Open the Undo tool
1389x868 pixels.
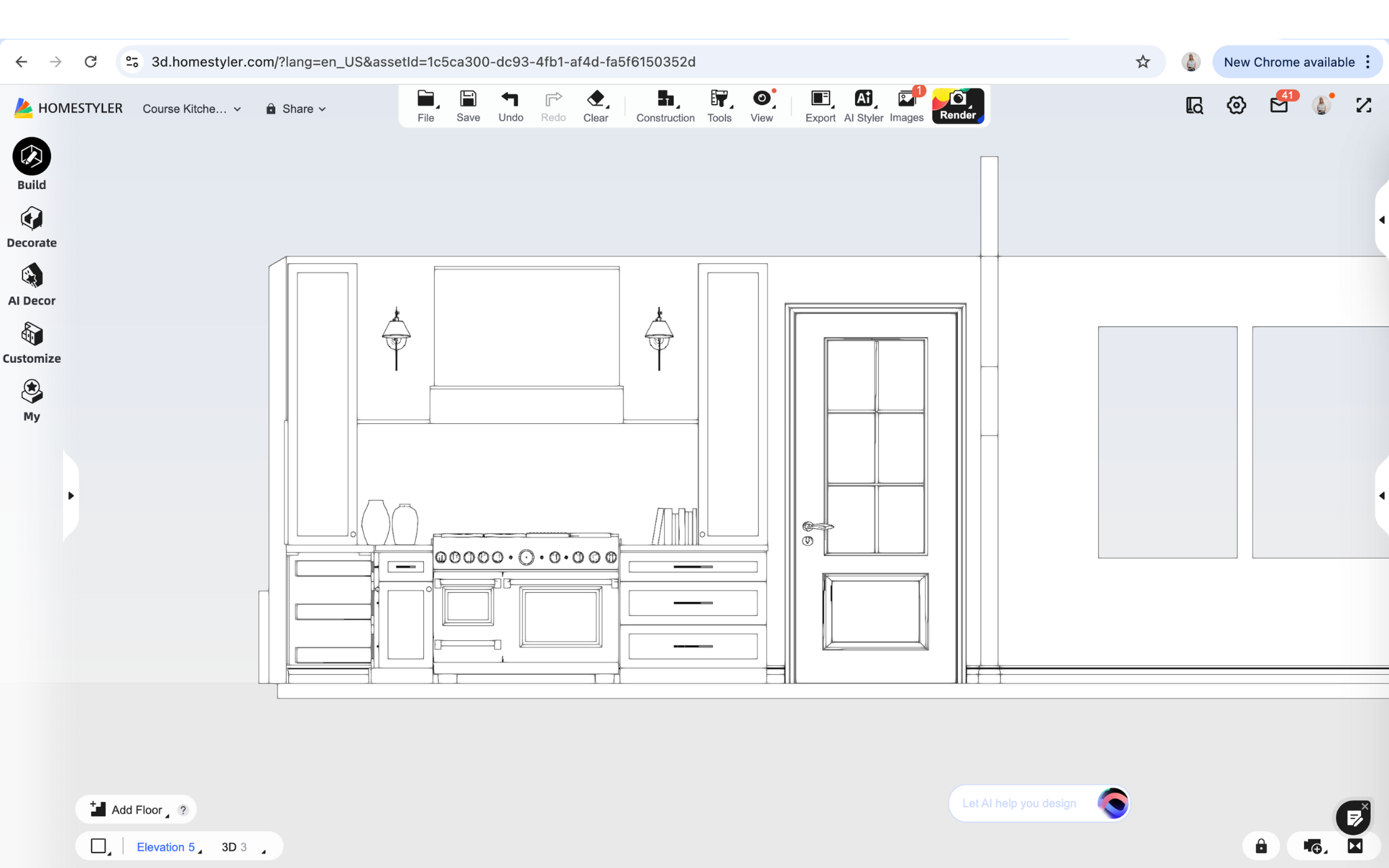point(510,105)
